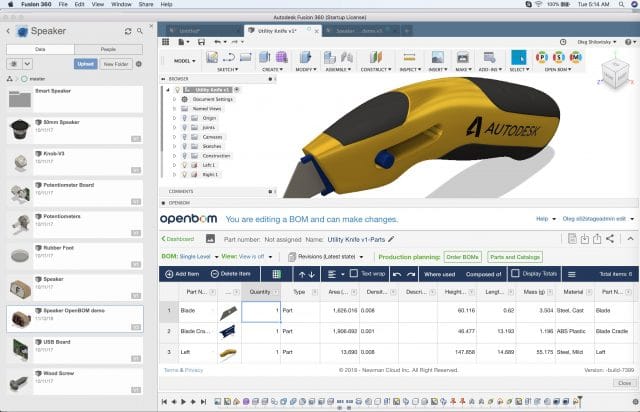Refresh the Speaker data panel

128,31
